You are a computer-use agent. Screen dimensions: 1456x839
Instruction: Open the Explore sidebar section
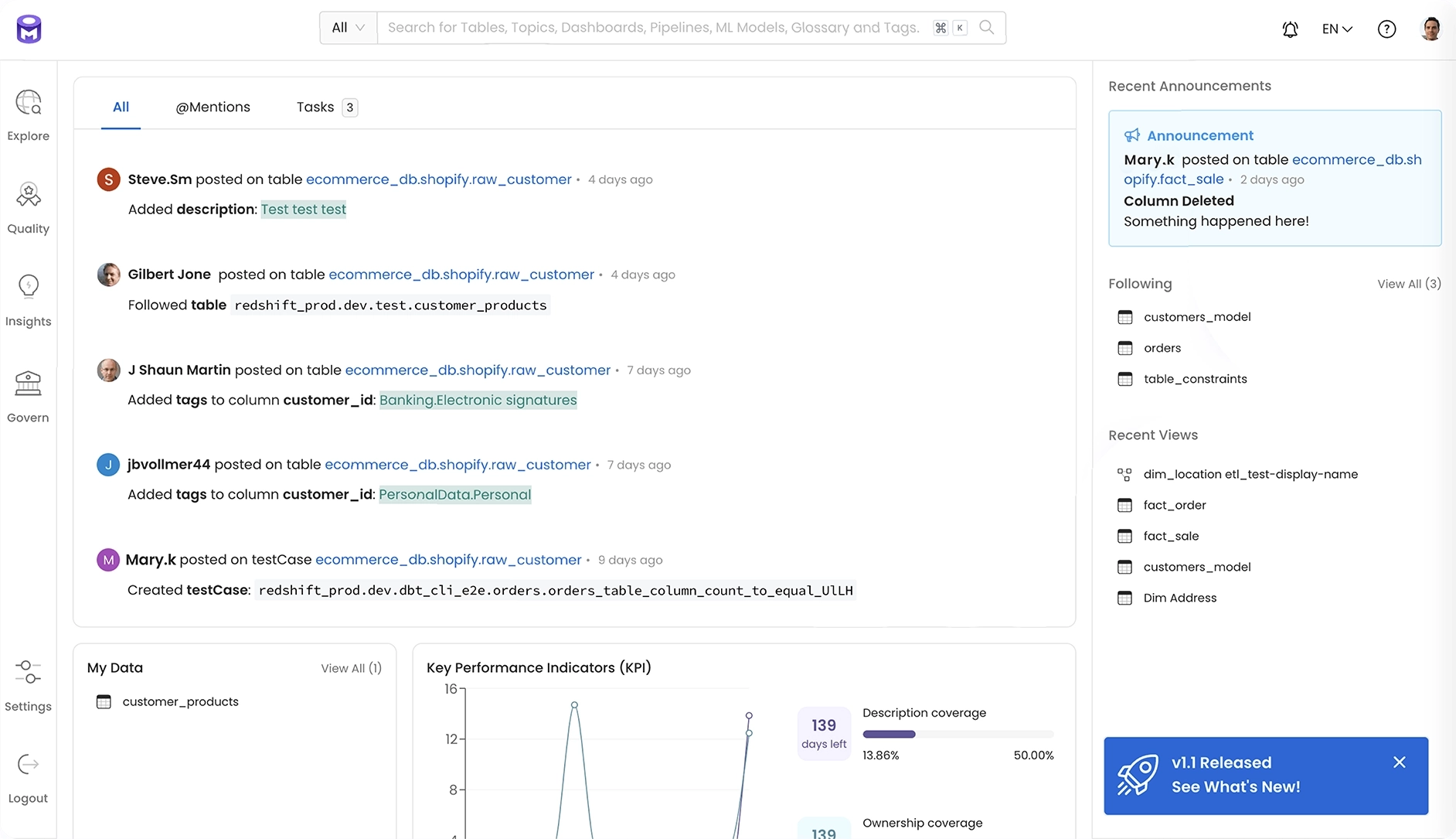[29, 116]
